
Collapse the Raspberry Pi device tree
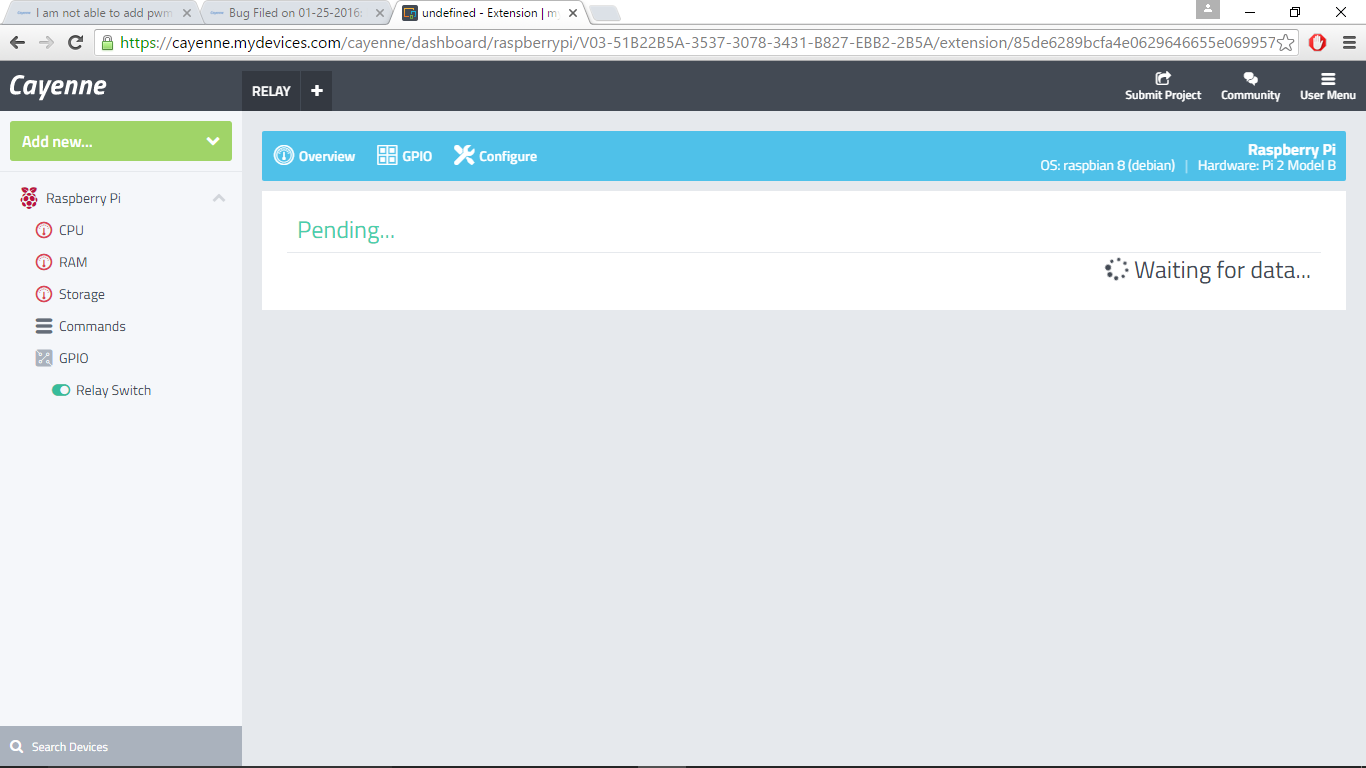tap(219, 198)
